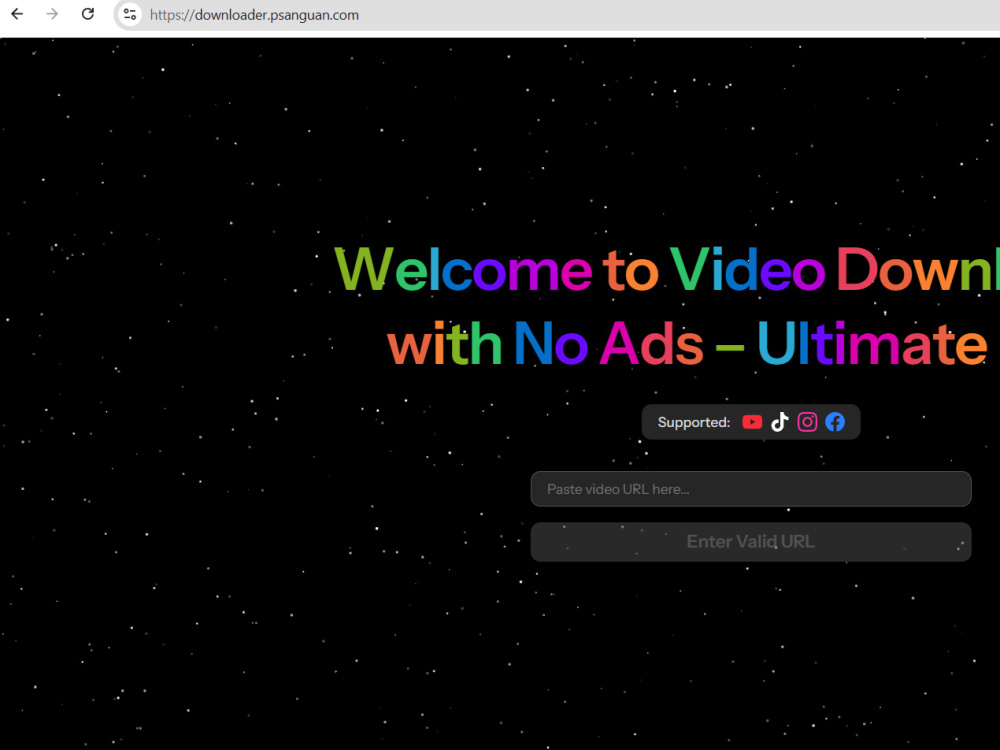Focus the Paste video URL here field
Screen dimensions: 1000x750
(x=751, y=489)
